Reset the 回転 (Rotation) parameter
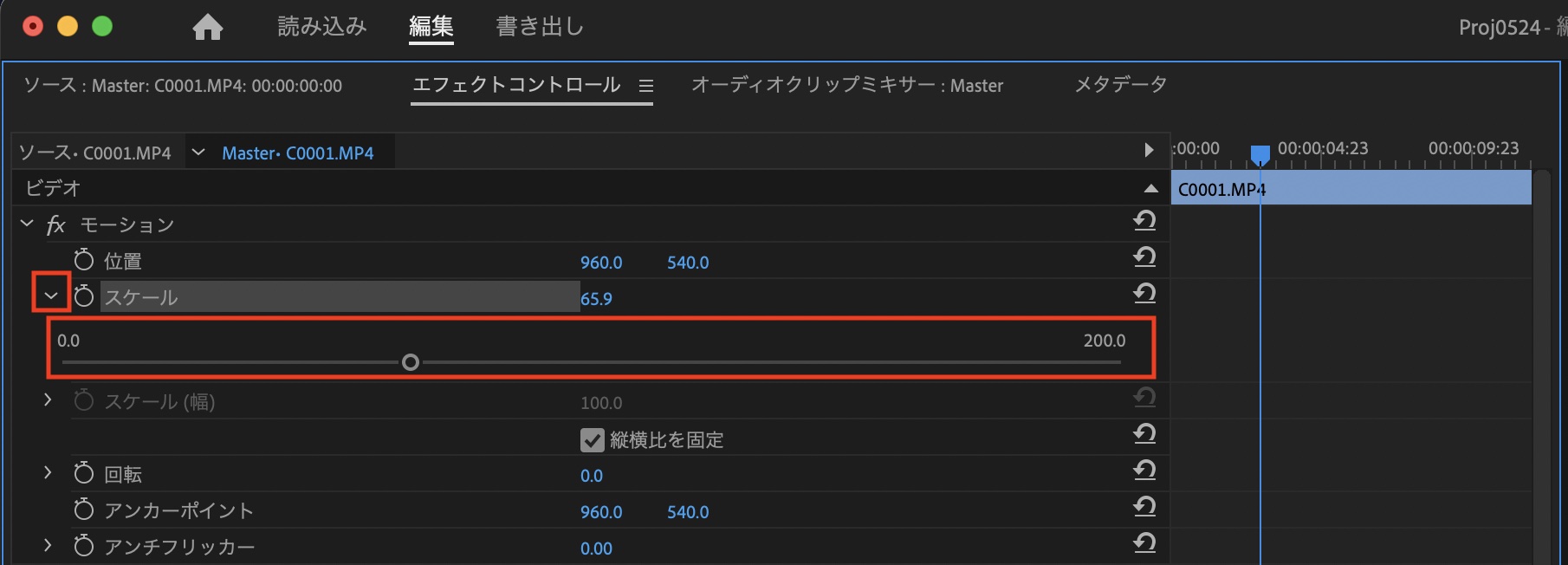 pyautogui.click(x=1144, y=471)
